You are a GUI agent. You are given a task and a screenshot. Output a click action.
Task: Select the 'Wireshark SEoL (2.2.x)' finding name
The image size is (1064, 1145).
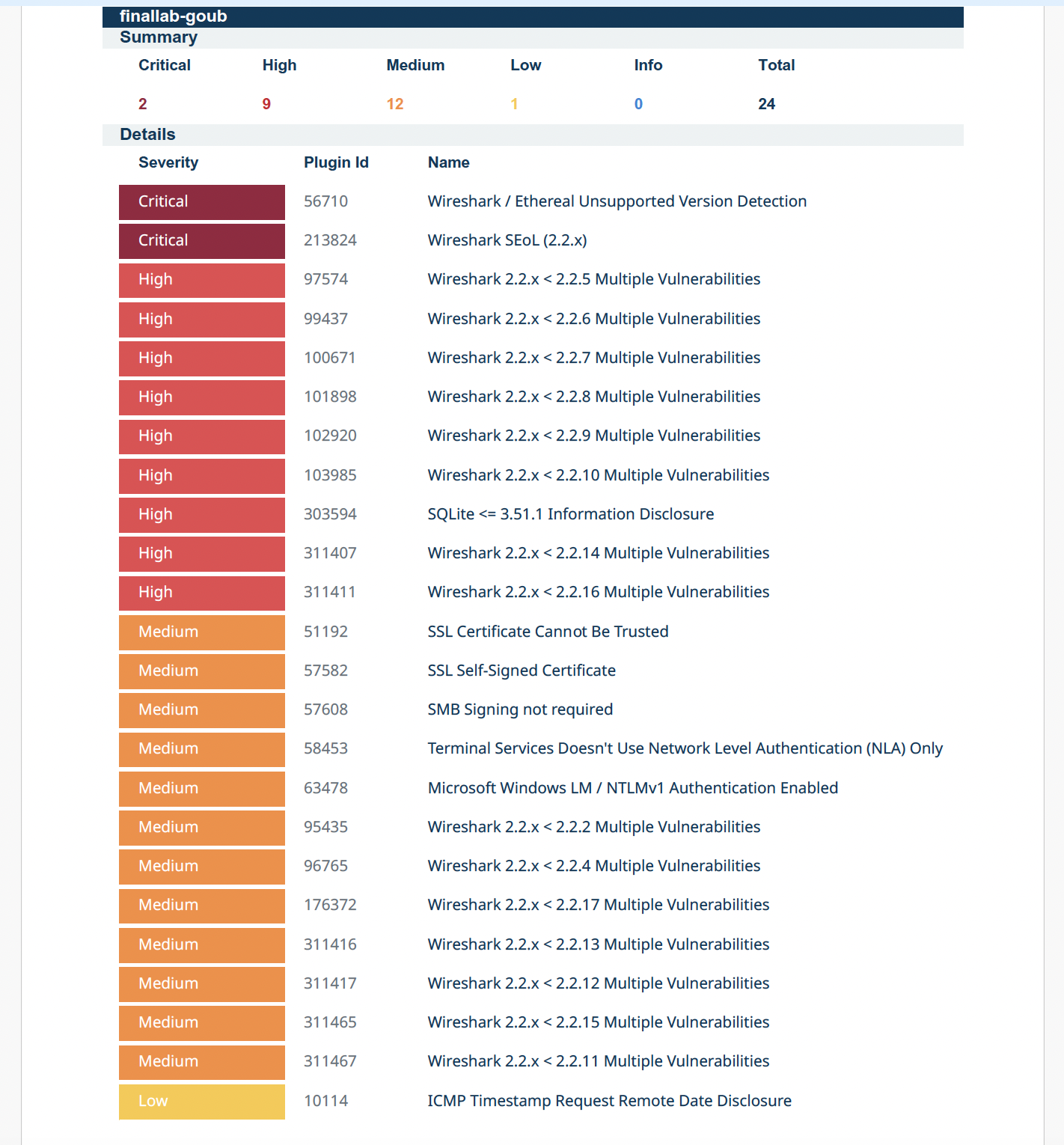(x=507, y=240)
